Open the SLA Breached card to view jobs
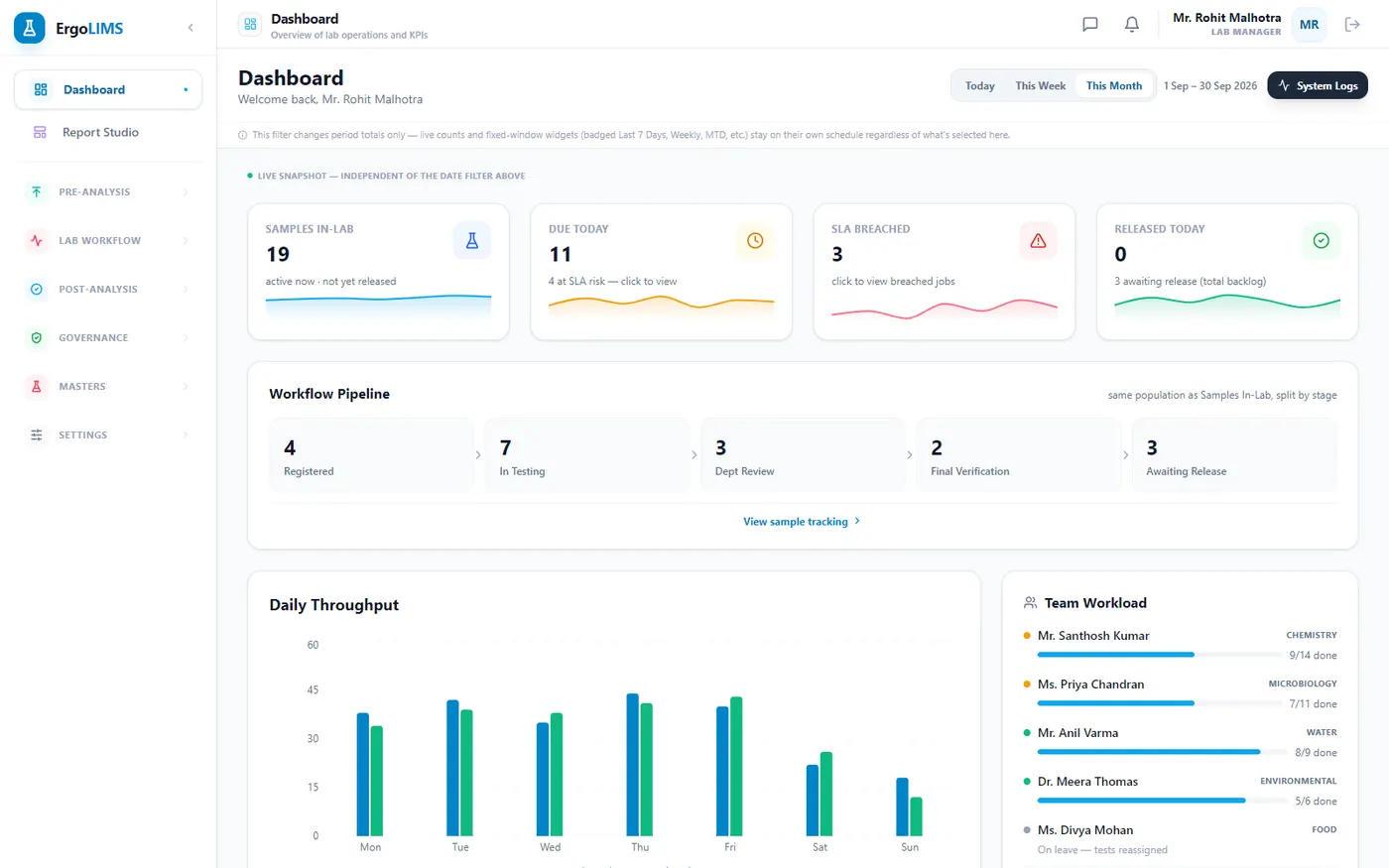The height and width of the screenshot is (868, 1389). pyautogui.click(x=944, y=272)
